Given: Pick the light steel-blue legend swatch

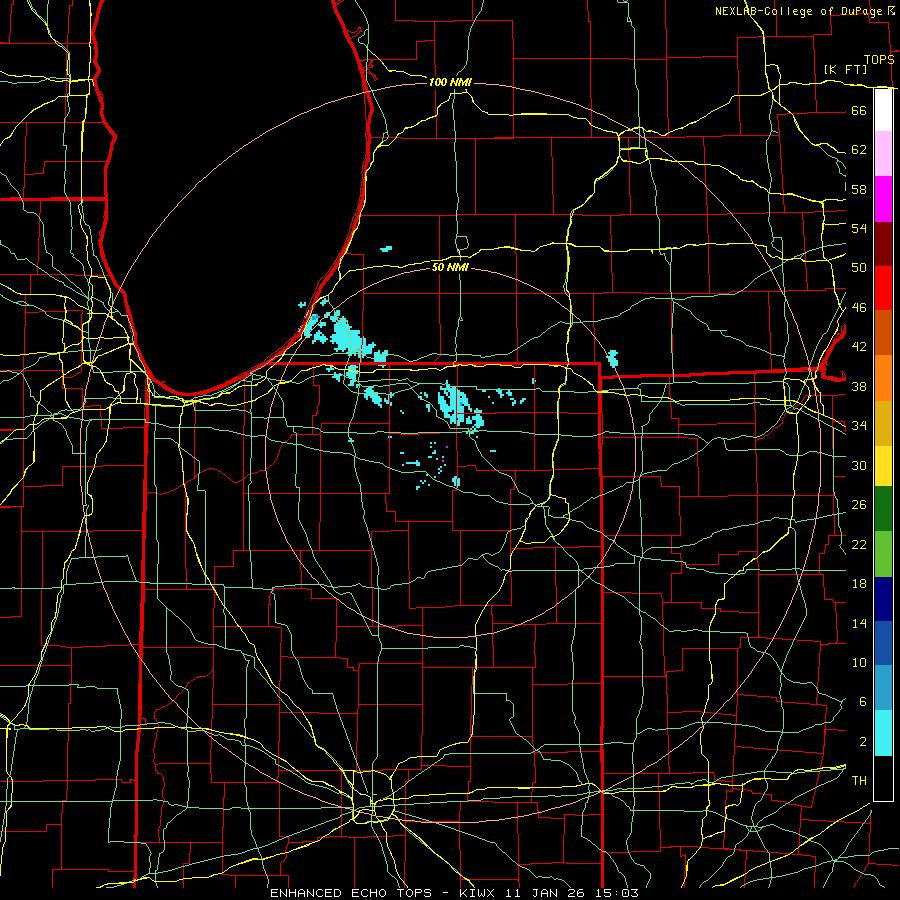Looking at the screenshot, I should point(883,688).
